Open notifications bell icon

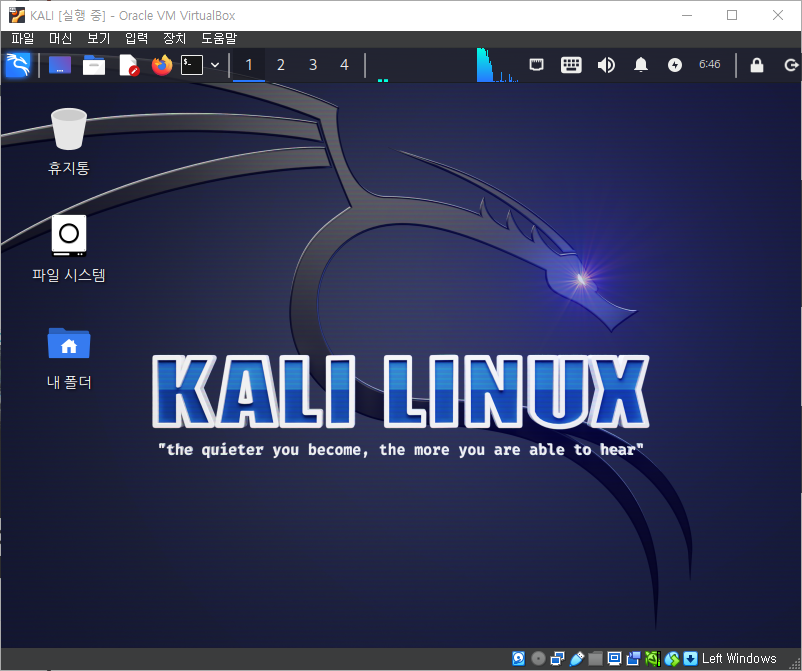click(x=641, y=65)
